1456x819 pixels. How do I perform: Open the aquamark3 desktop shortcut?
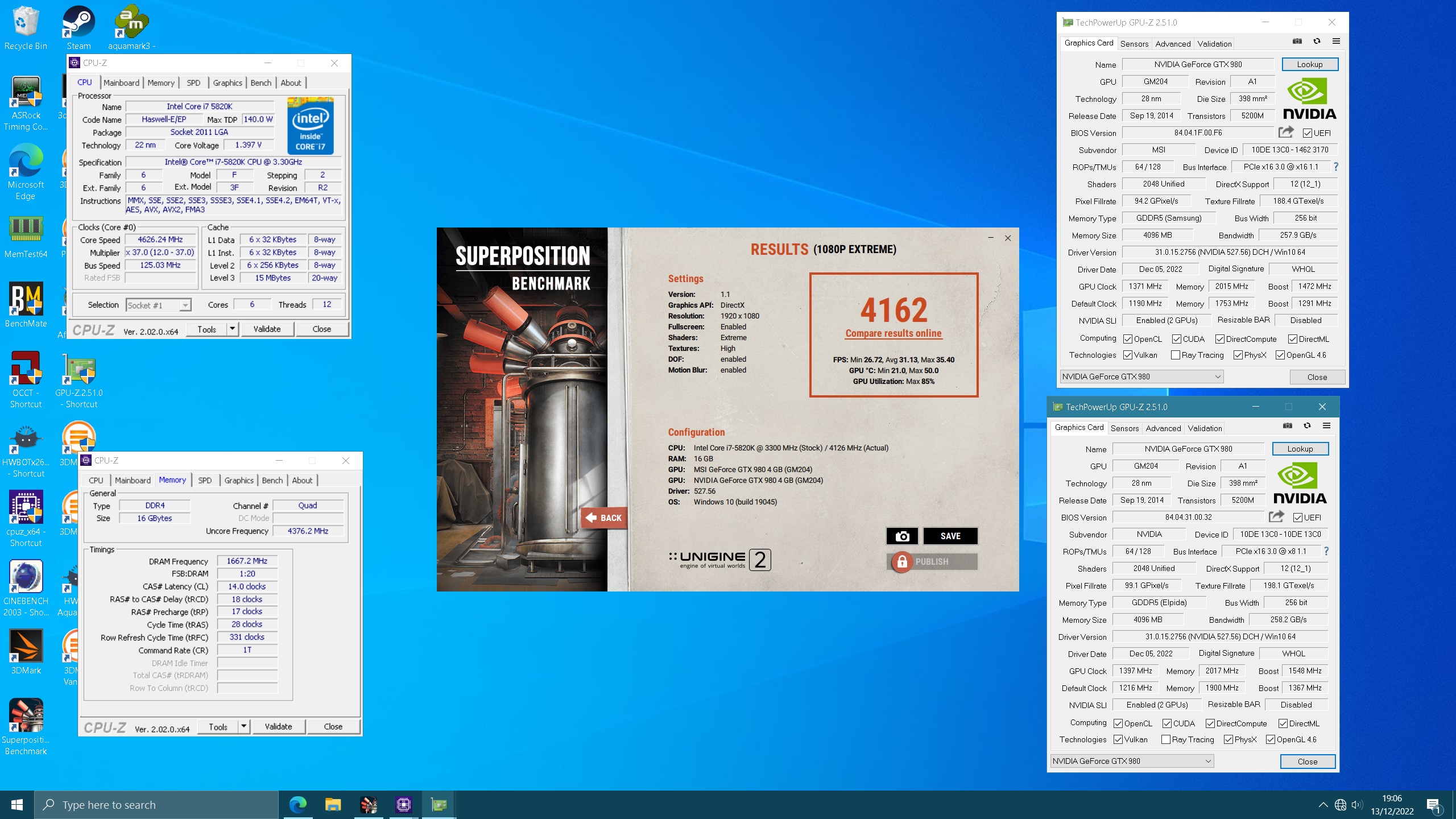pyautogui.click(x=131, y=28)
